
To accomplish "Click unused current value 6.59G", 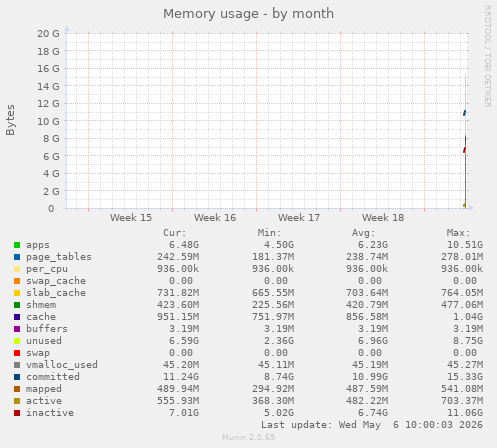I will click(184, 341).
